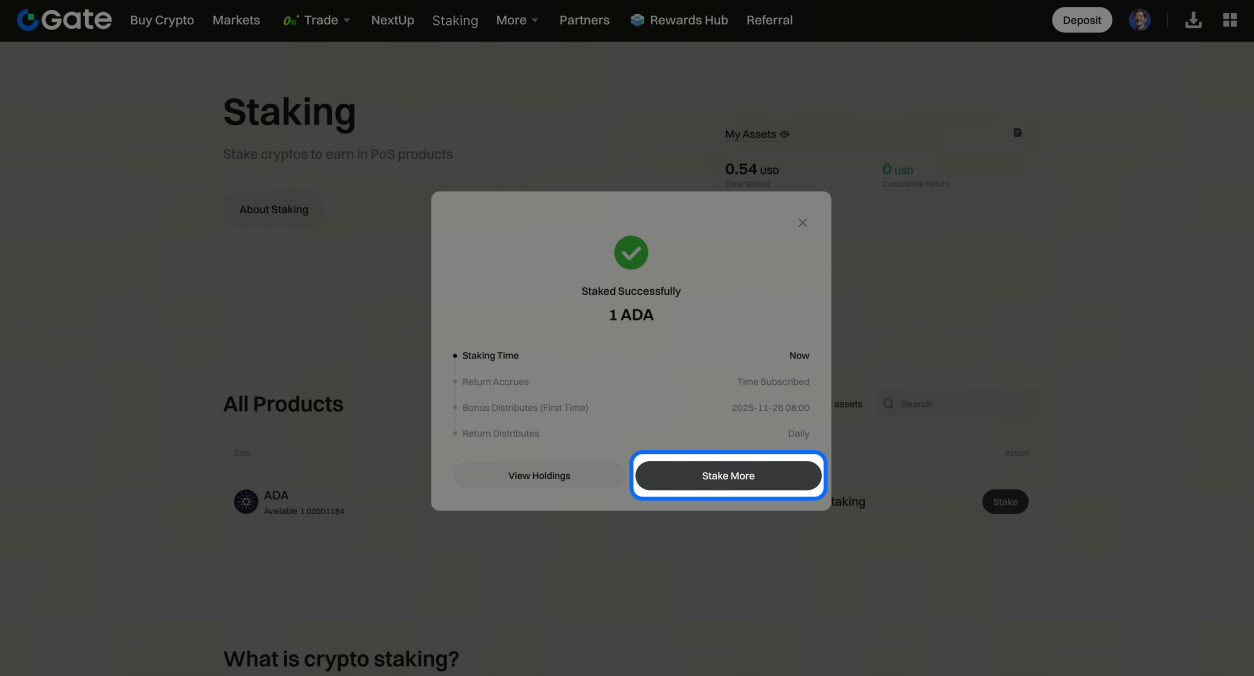Click the download app icon
The image size is (1254, 676).
coord(1193,20)
